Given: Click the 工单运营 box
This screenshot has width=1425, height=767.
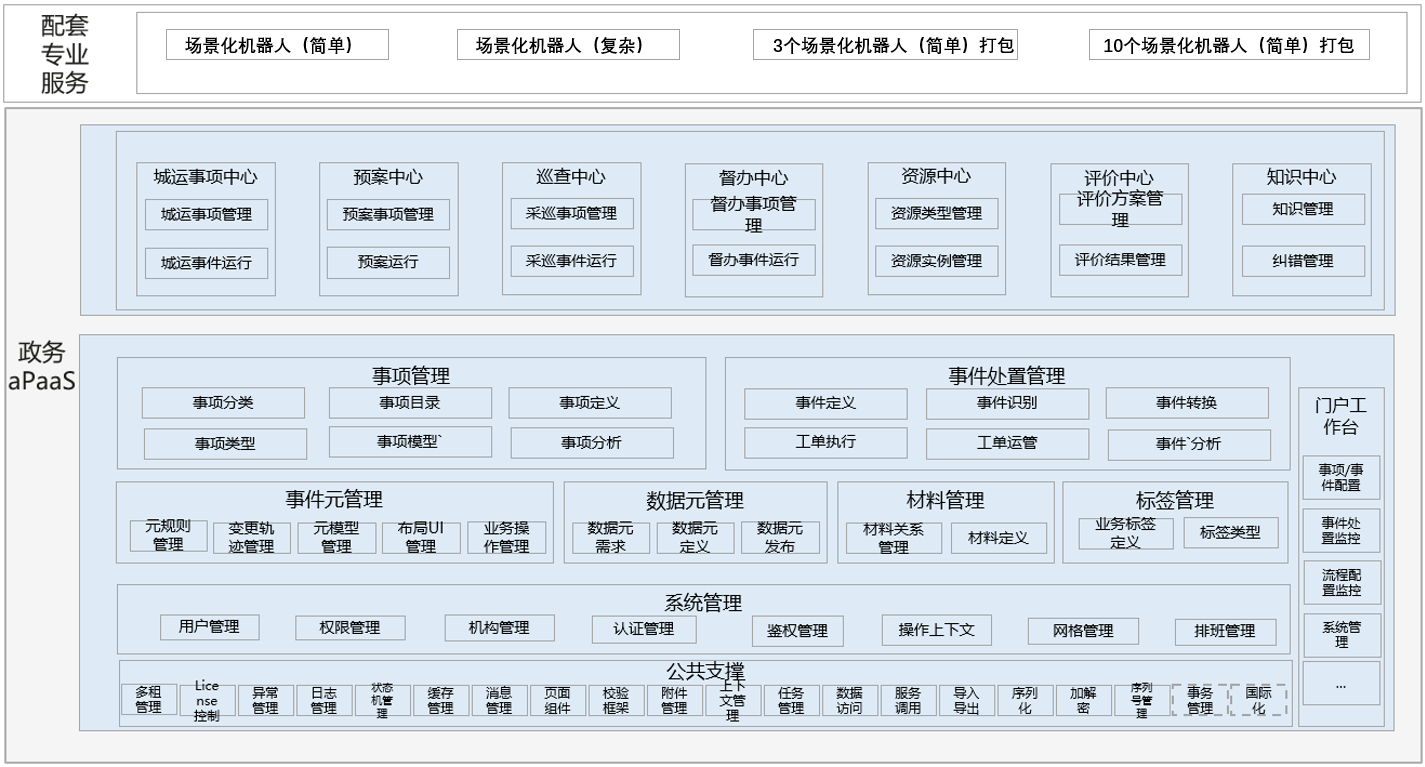Looking at the screenshot, I should pos(1007,443).
